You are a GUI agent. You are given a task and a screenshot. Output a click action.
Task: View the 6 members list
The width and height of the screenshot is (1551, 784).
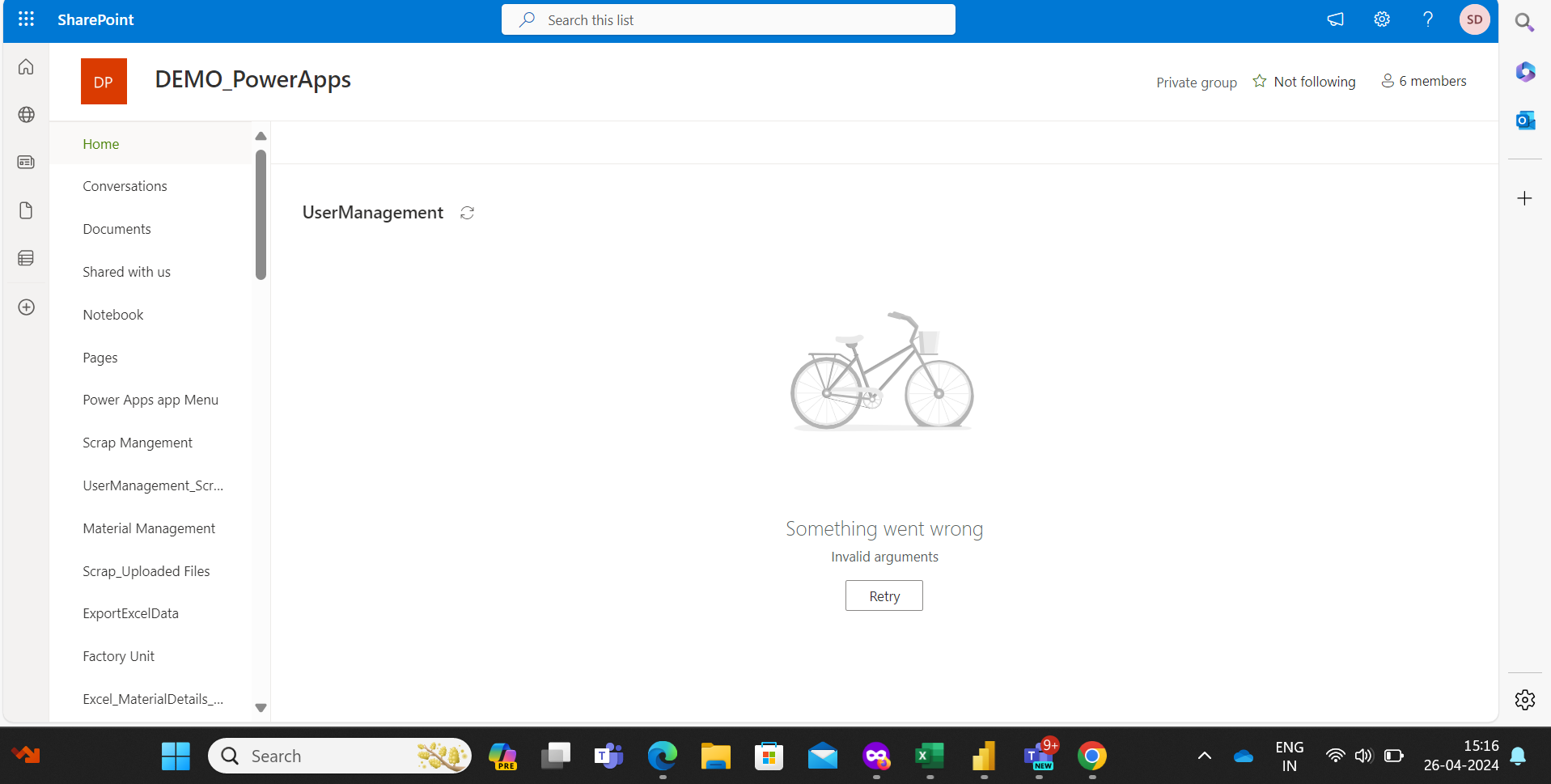[x=1423, y=81]
